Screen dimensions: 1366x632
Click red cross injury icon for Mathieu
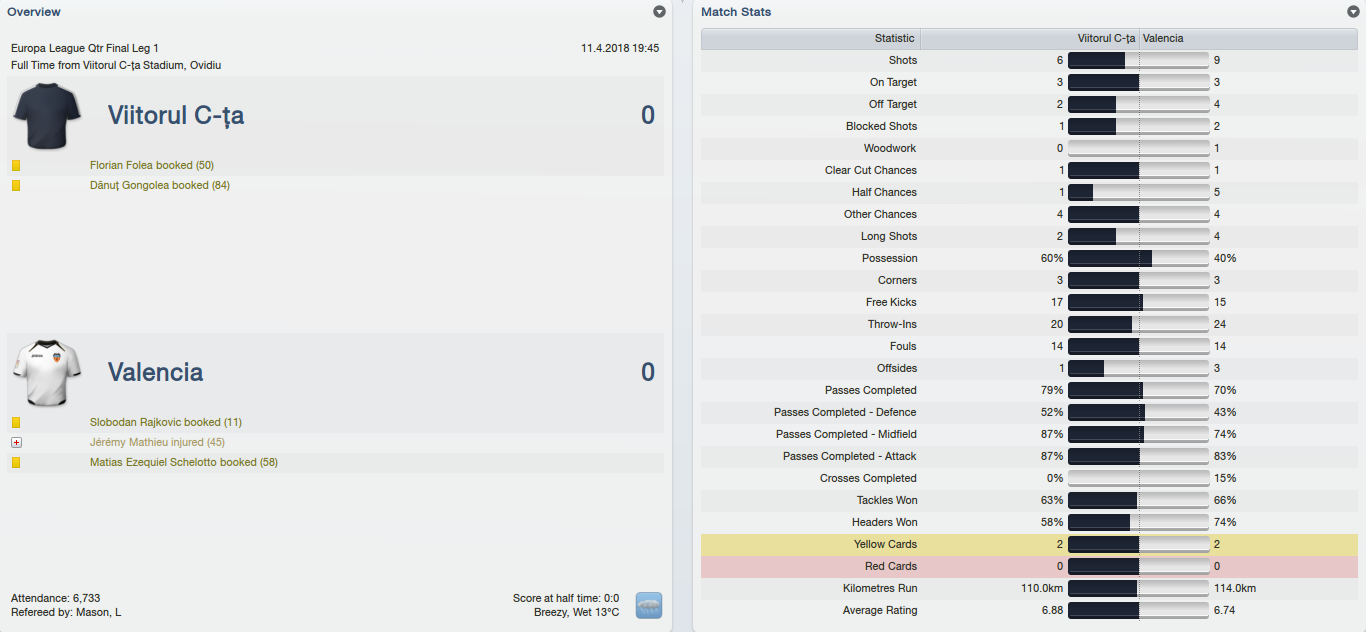(16, 443)
